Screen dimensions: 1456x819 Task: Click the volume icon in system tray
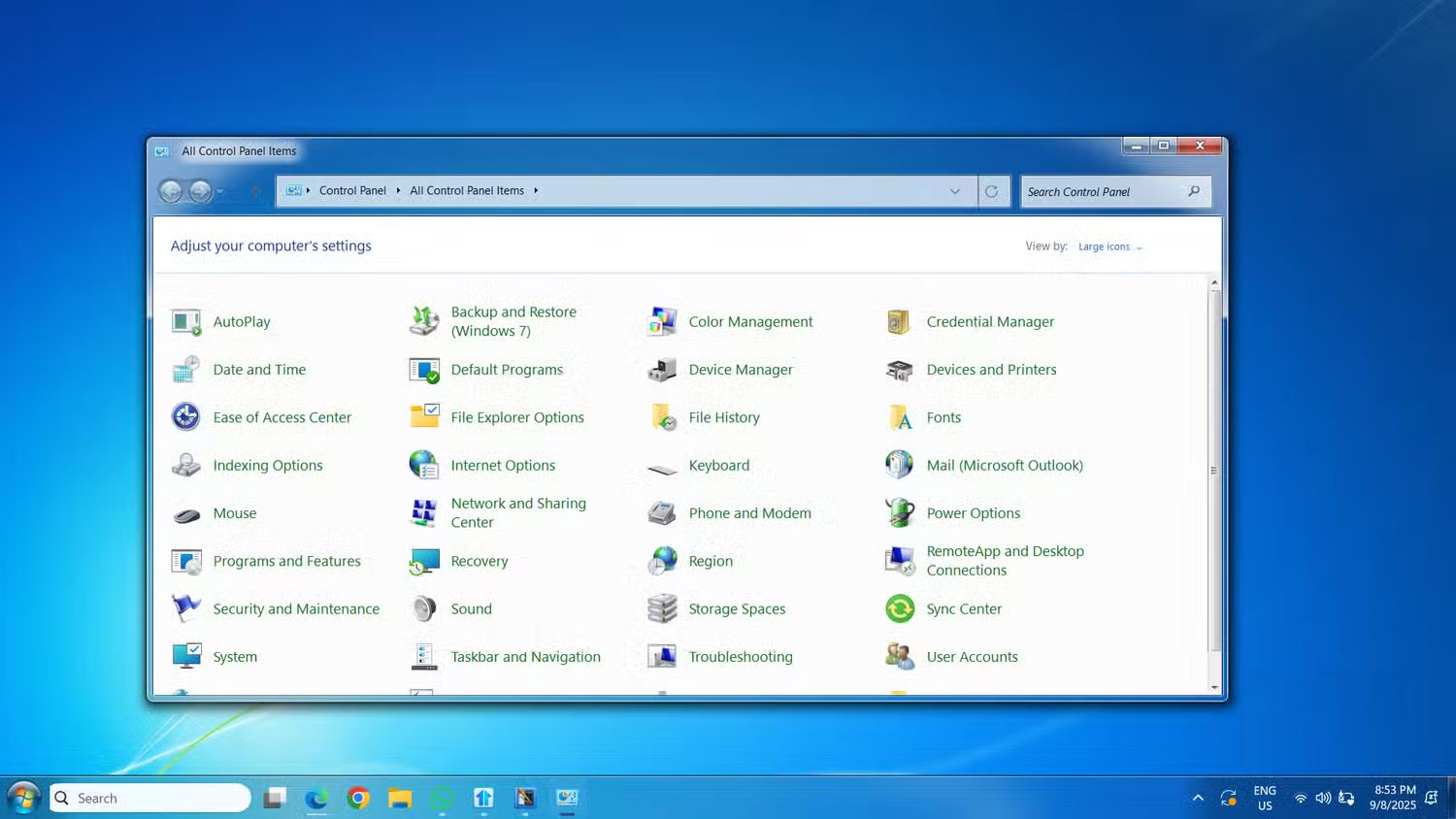1322,798
